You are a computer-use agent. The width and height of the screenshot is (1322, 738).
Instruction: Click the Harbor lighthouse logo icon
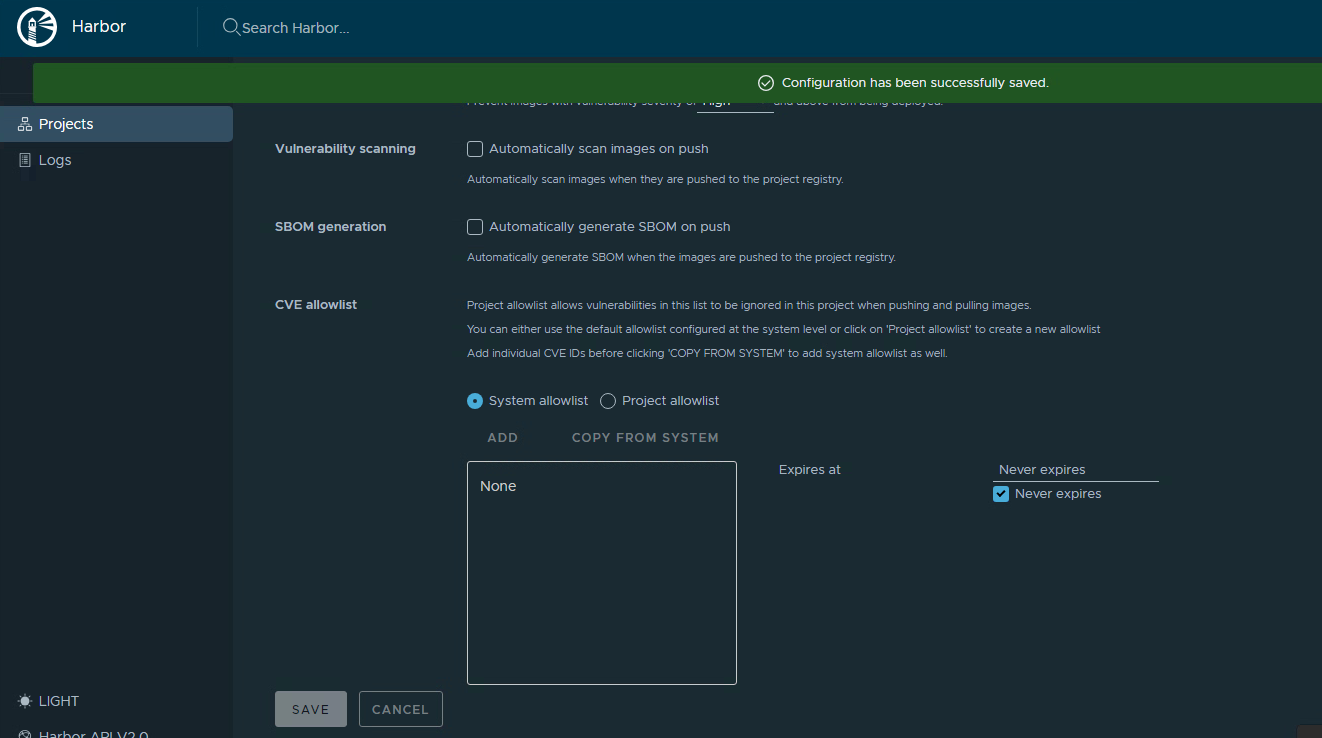tap(38, 27)
